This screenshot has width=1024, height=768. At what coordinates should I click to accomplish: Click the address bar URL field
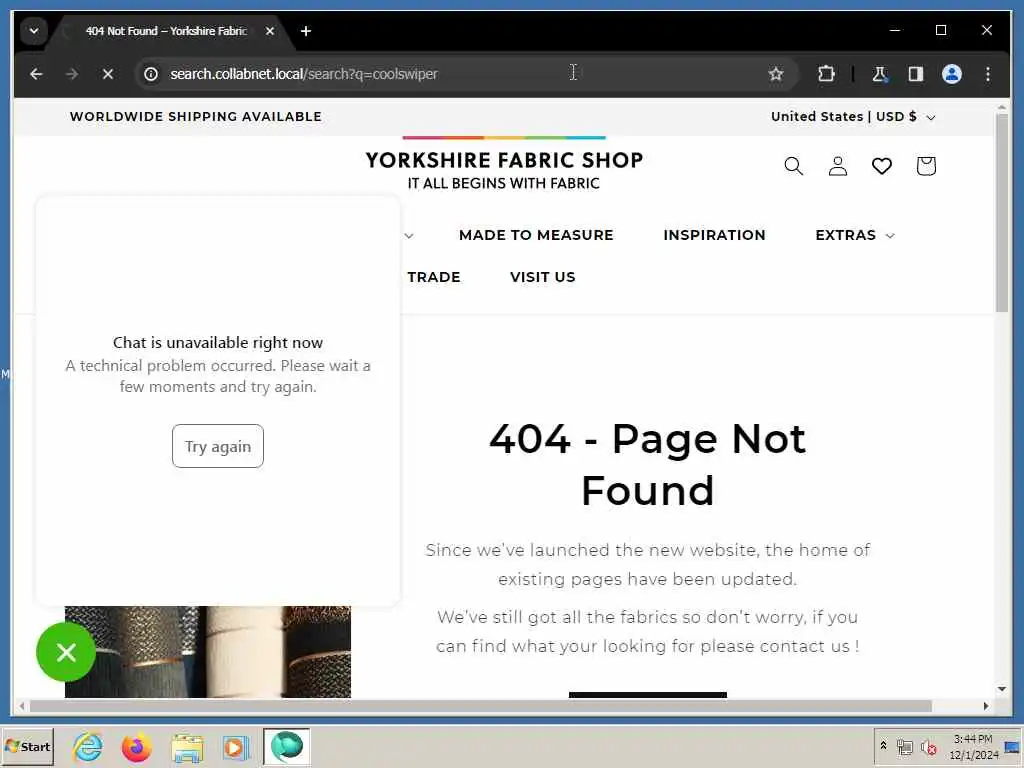[x=457, y=74]
